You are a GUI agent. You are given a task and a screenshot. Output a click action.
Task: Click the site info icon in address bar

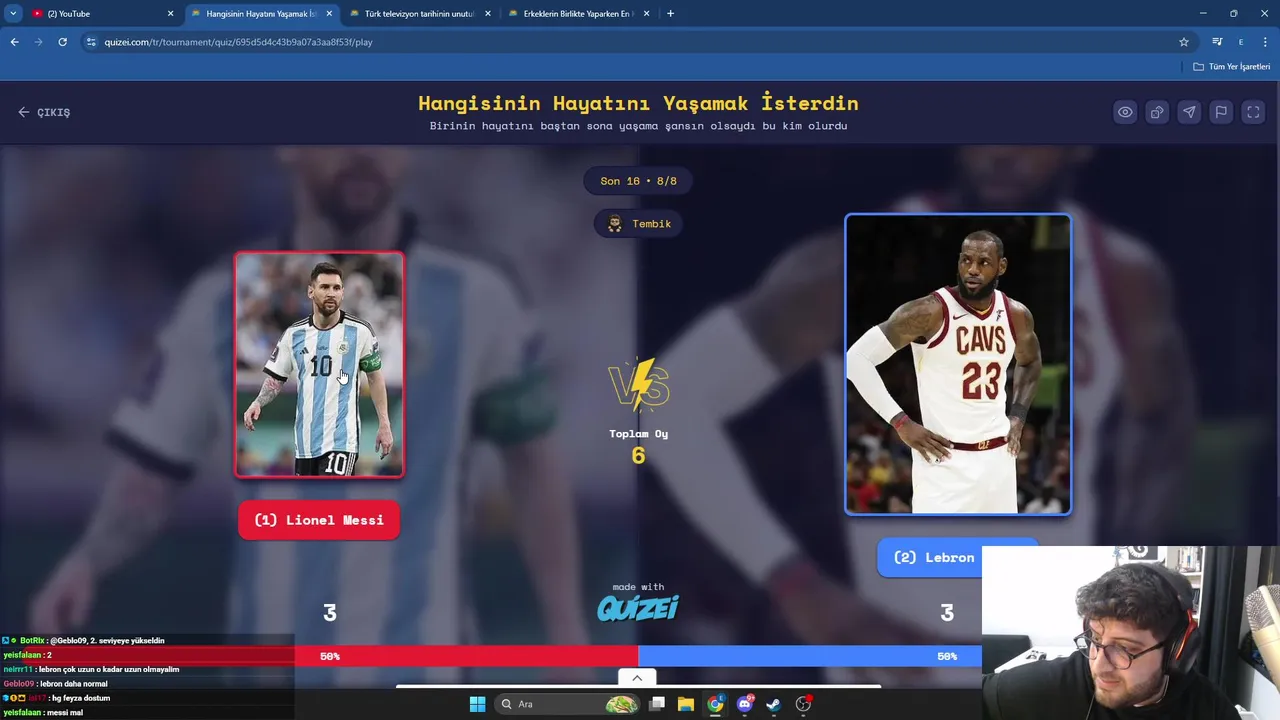(x=91, y=42)
